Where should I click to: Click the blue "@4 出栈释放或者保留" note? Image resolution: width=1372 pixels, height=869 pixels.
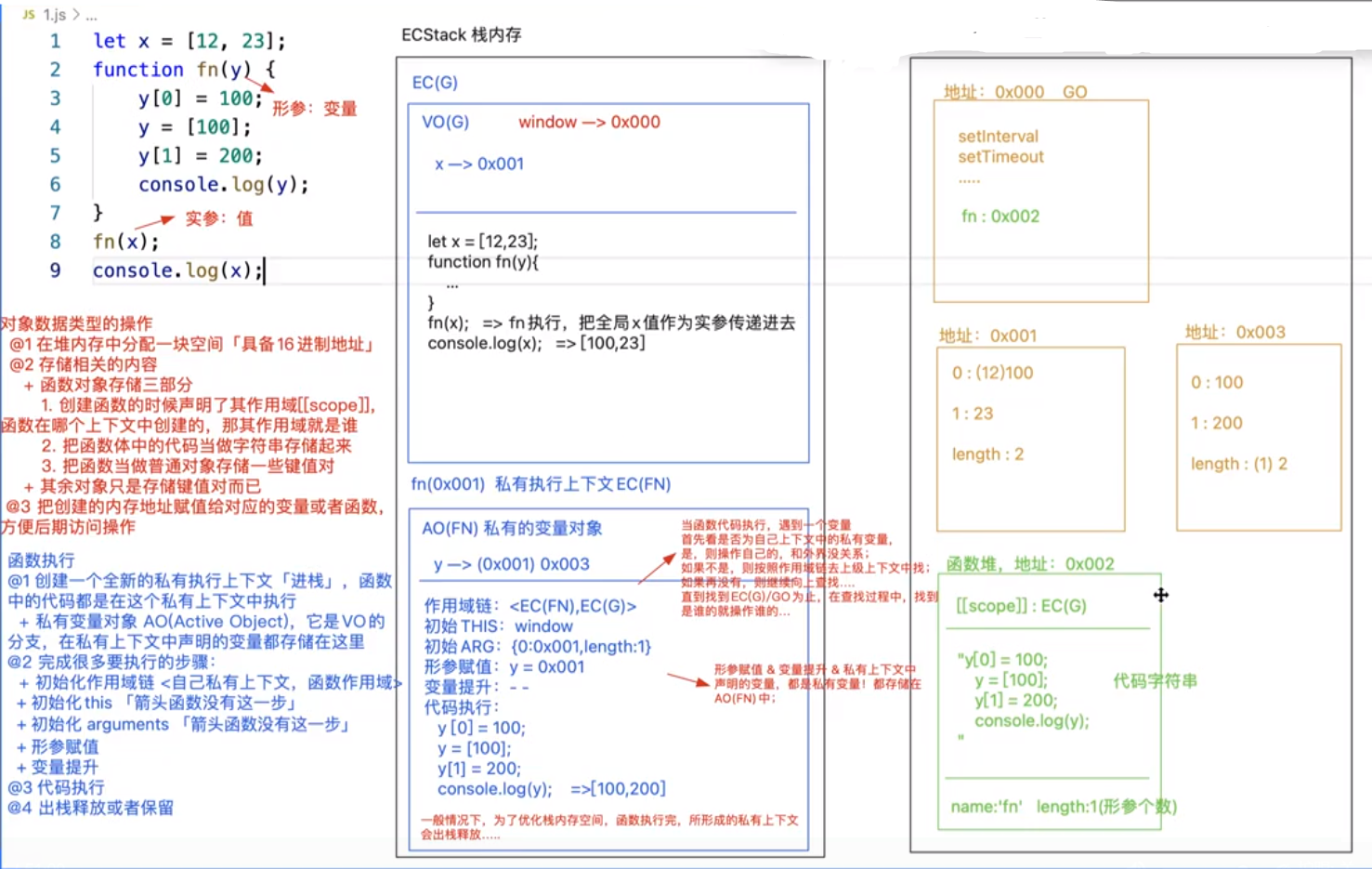(x=90, y=808)
